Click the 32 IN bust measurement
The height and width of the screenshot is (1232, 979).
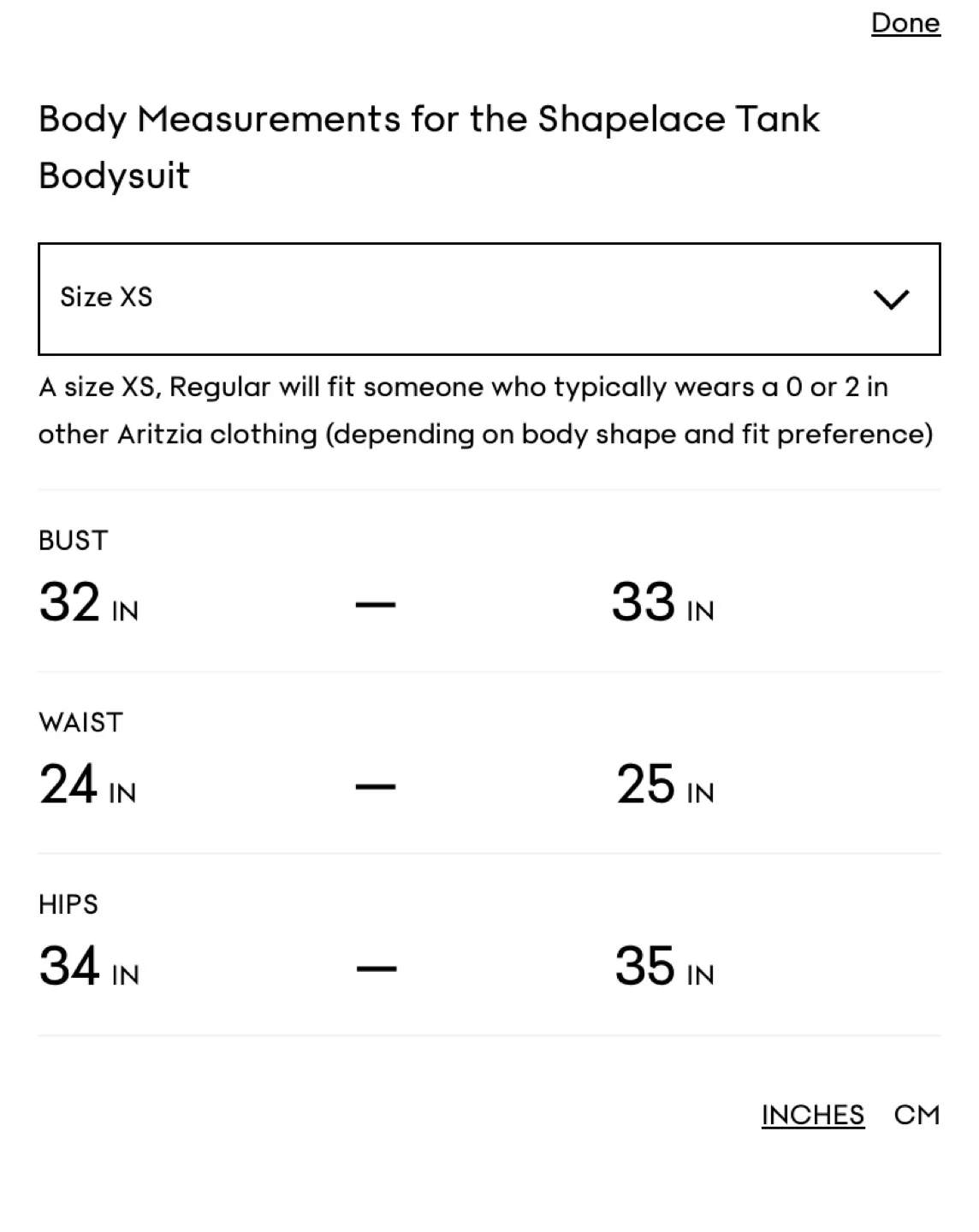(88, 604)
